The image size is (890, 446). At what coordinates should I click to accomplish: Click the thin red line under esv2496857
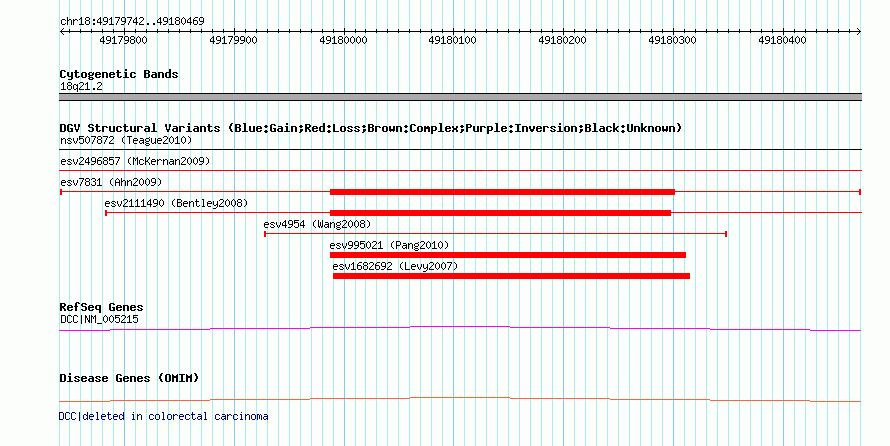(460, 171)
